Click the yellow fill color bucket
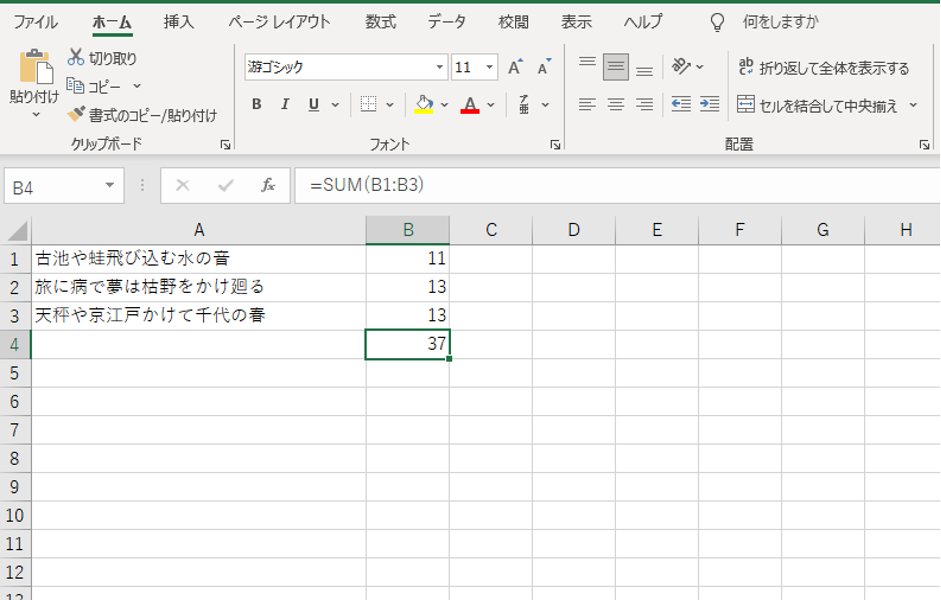This screenshot has width=941, height=600. coord(424,104)
